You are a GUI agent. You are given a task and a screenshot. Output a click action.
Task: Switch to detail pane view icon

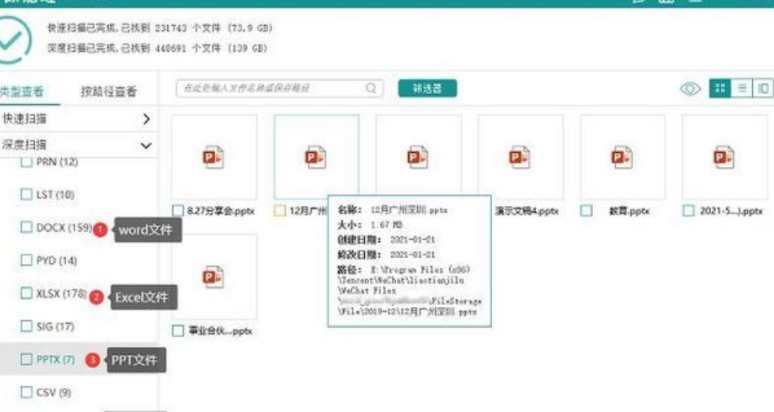(762, 89)
